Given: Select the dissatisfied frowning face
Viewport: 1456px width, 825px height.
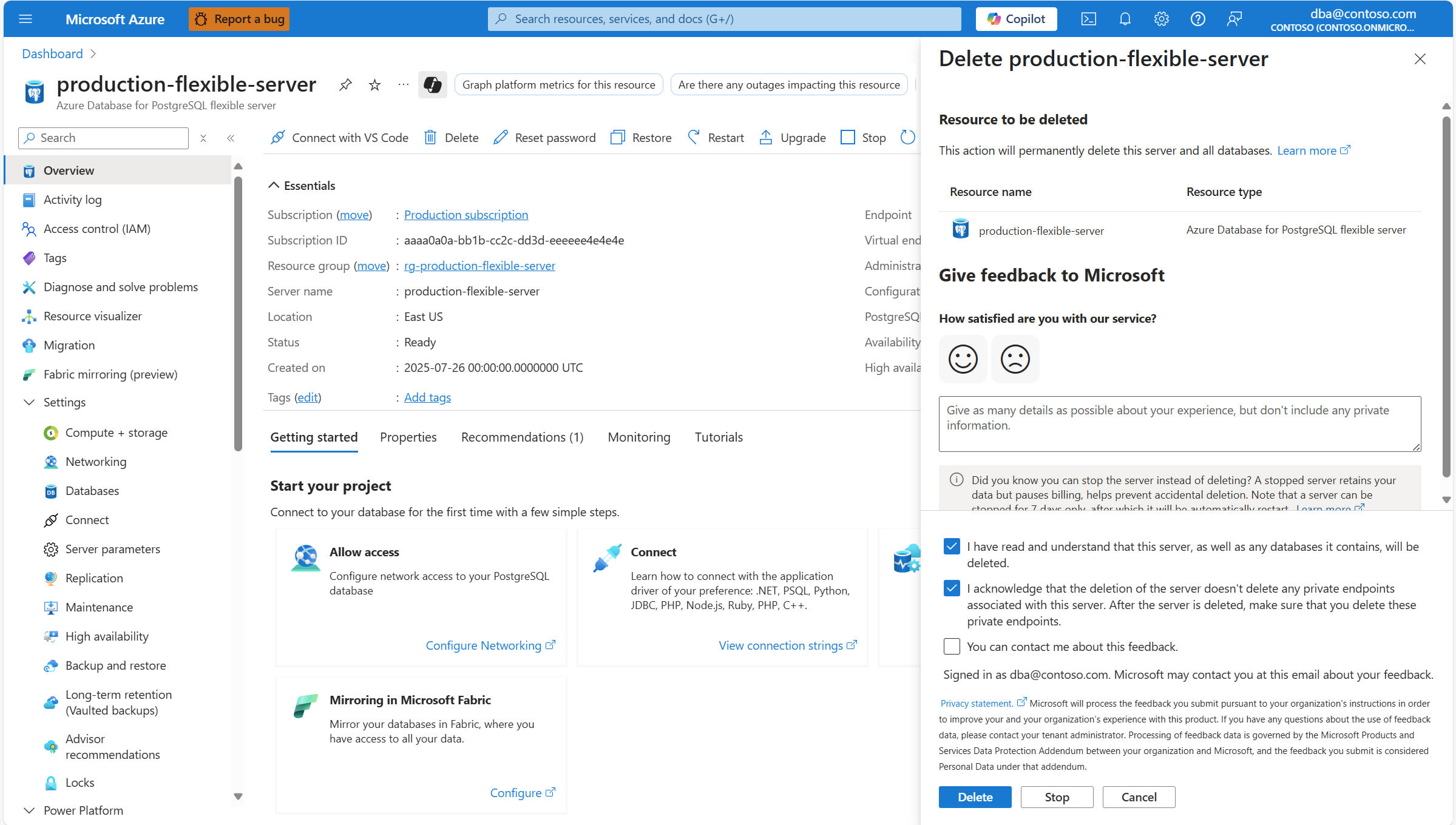Looking at the screenshot, I should [x=1015, y=359].
